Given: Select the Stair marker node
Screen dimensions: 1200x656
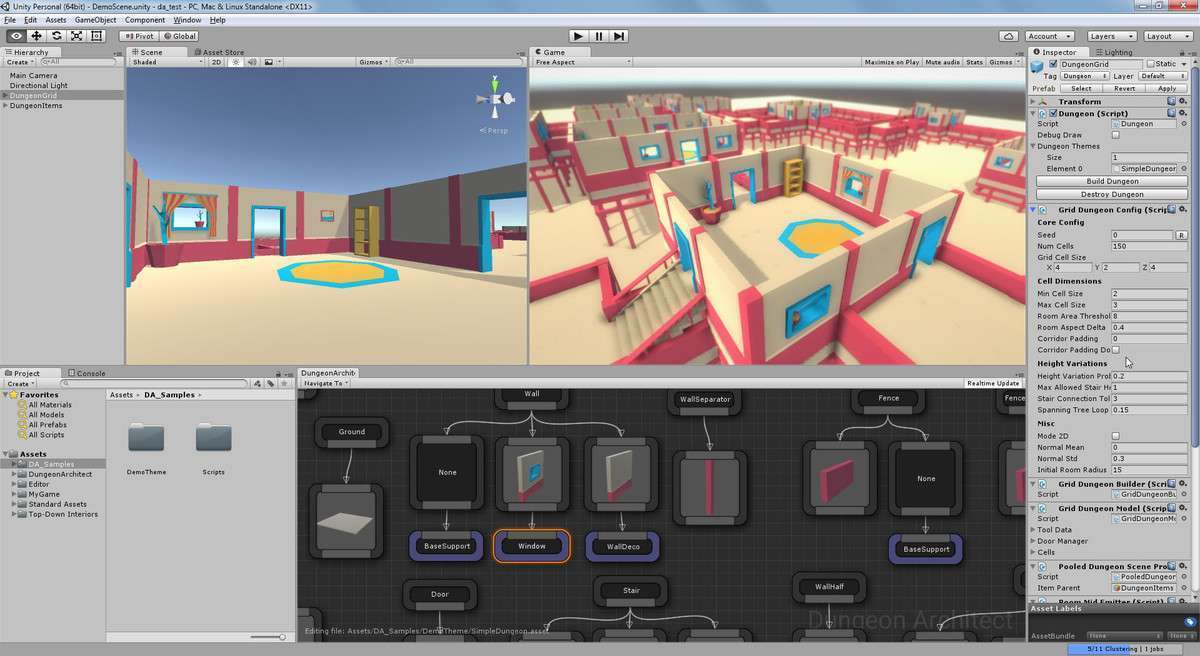Looking at the screenshot, I should click(x=631, y=590).
